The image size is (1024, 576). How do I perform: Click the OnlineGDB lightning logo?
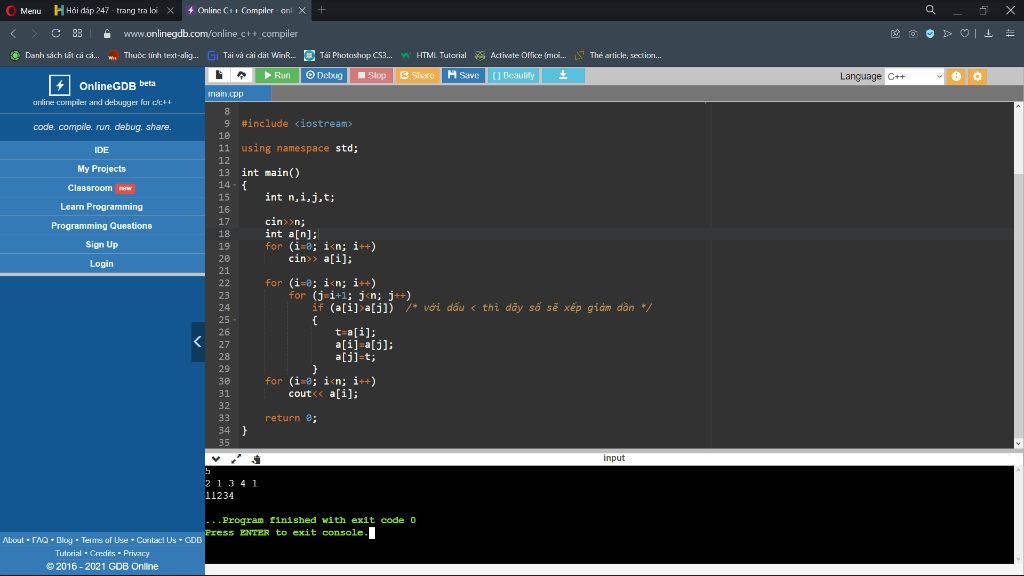coord(59,85)
